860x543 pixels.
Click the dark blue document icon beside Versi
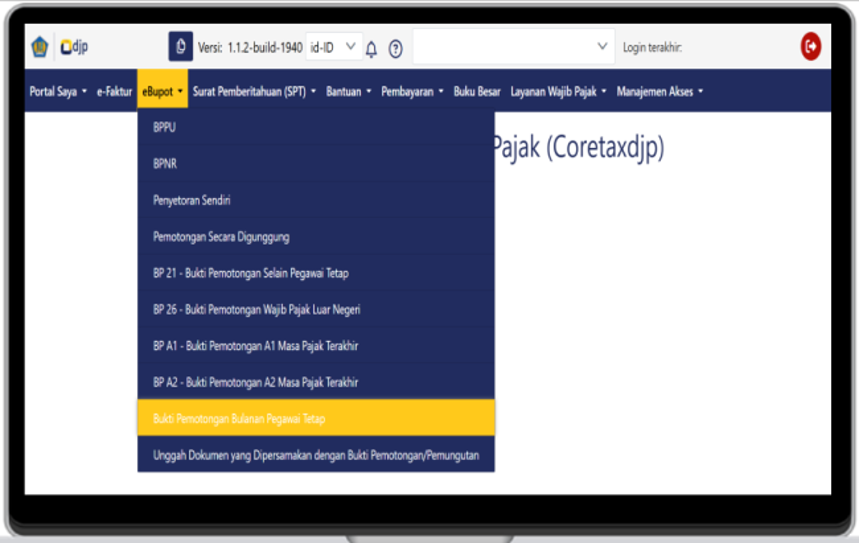tap(180, 47)
